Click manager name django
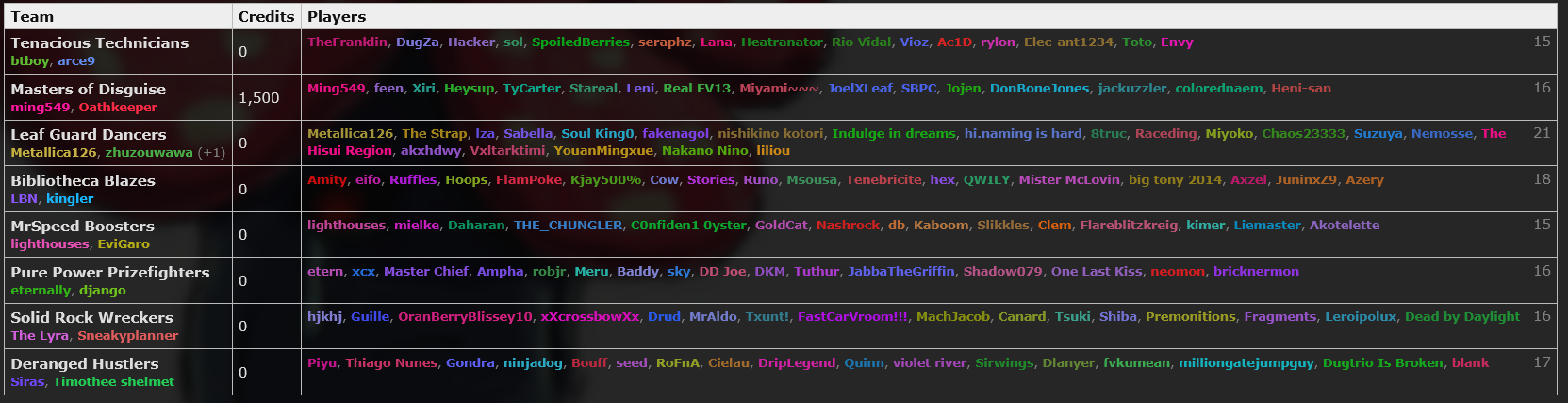The height and width of the screenshot is (403, 1568). 103,290
